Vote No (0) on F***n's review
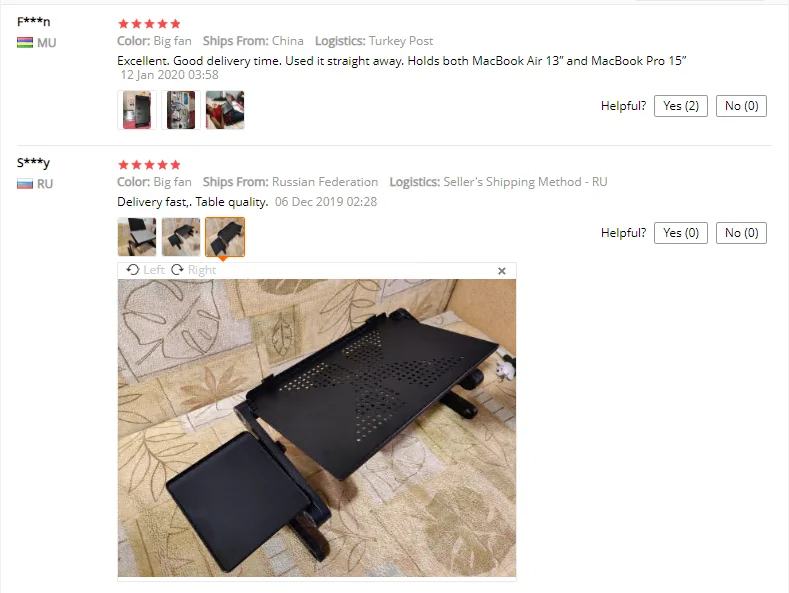This screenshot has width=789, height=593. pos(741,106)
